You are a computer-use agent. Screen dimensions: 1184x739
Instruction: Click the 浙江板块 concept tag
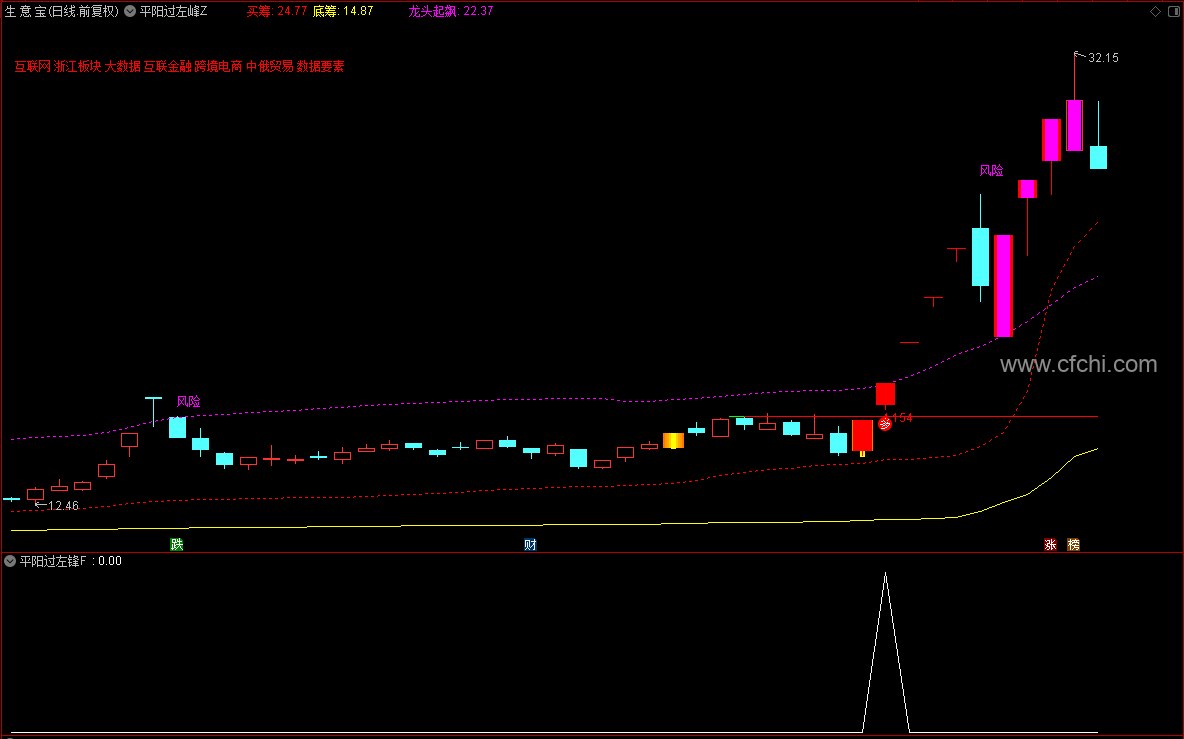point(78,66)
